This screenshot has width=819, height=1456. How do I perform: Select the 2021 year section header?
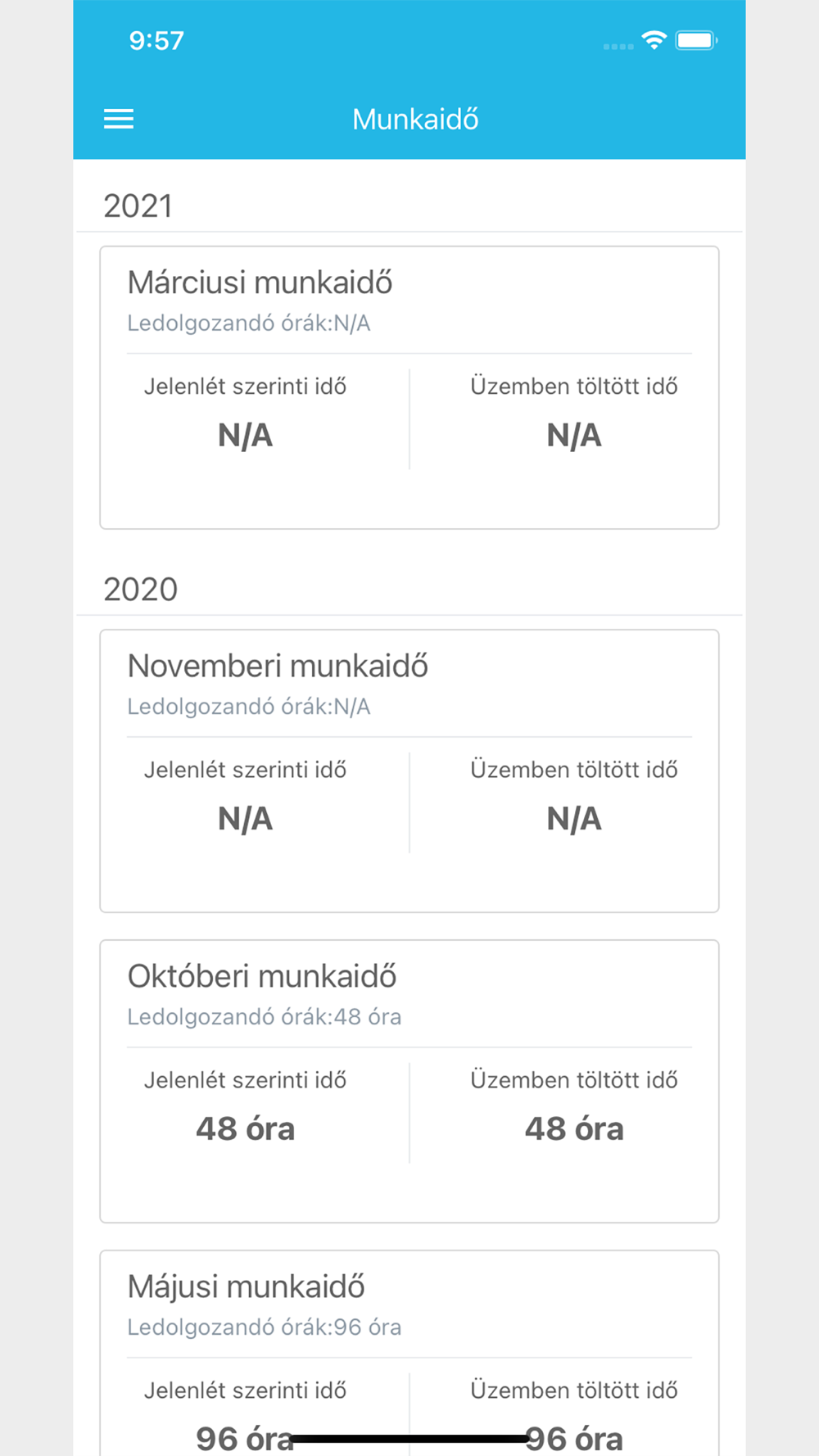coord(138,206)
